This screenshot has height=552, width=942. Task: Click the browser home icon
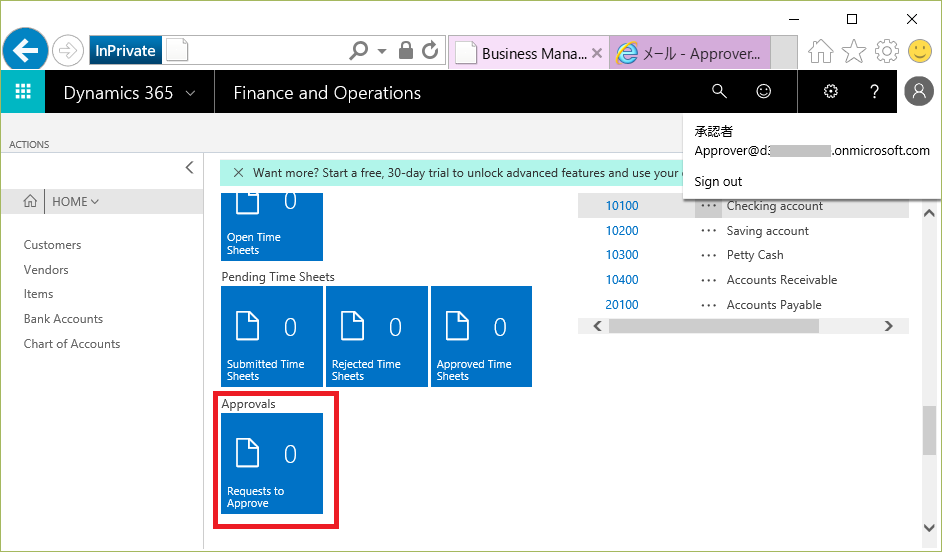tap(820, 52)
